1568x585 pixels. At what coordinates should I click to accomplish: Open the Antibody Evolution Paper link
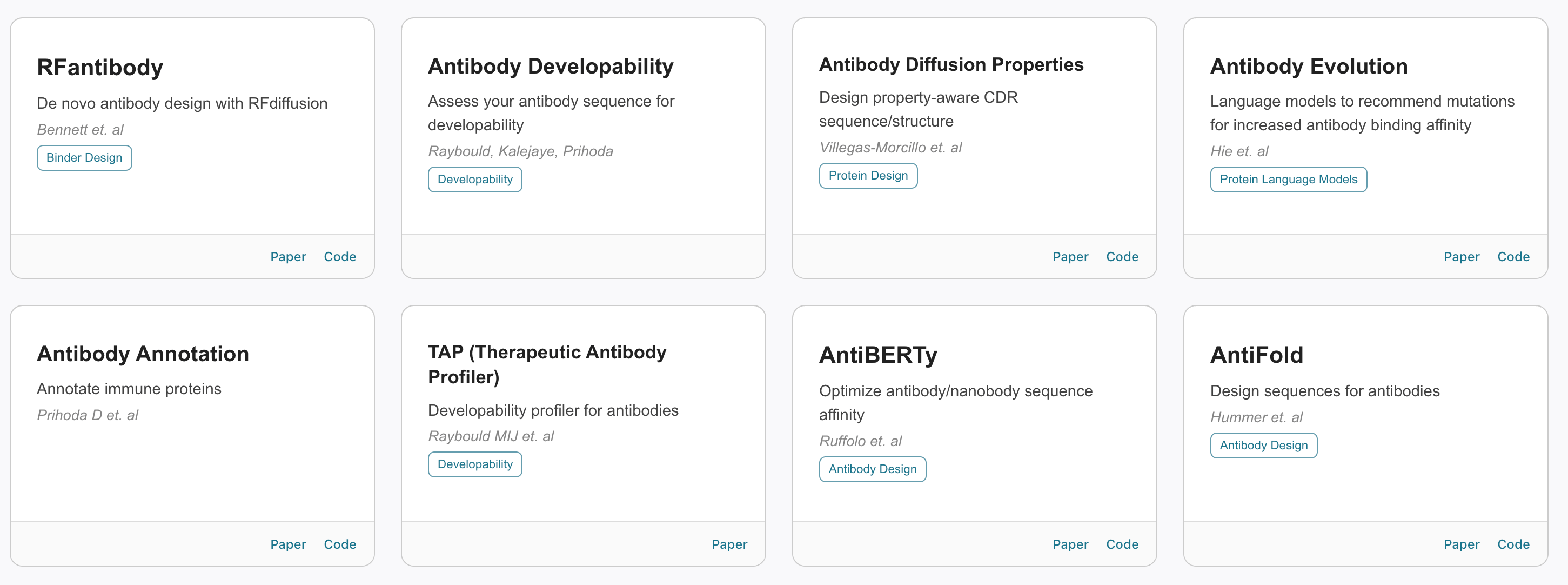click(1461, 257)
